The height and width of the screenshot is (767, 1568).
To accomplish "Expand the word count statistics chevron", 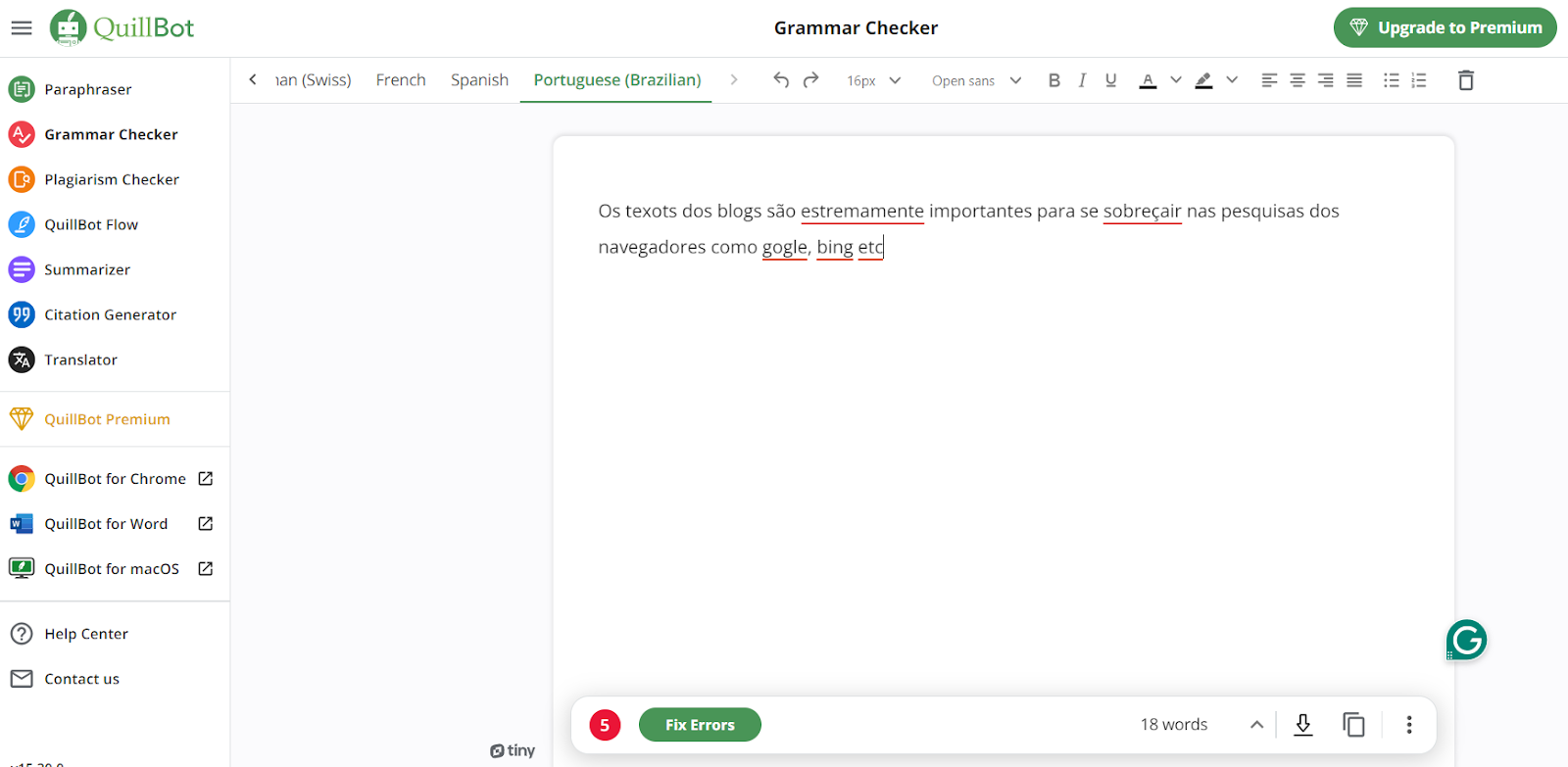I will (x=1256, y=725).
